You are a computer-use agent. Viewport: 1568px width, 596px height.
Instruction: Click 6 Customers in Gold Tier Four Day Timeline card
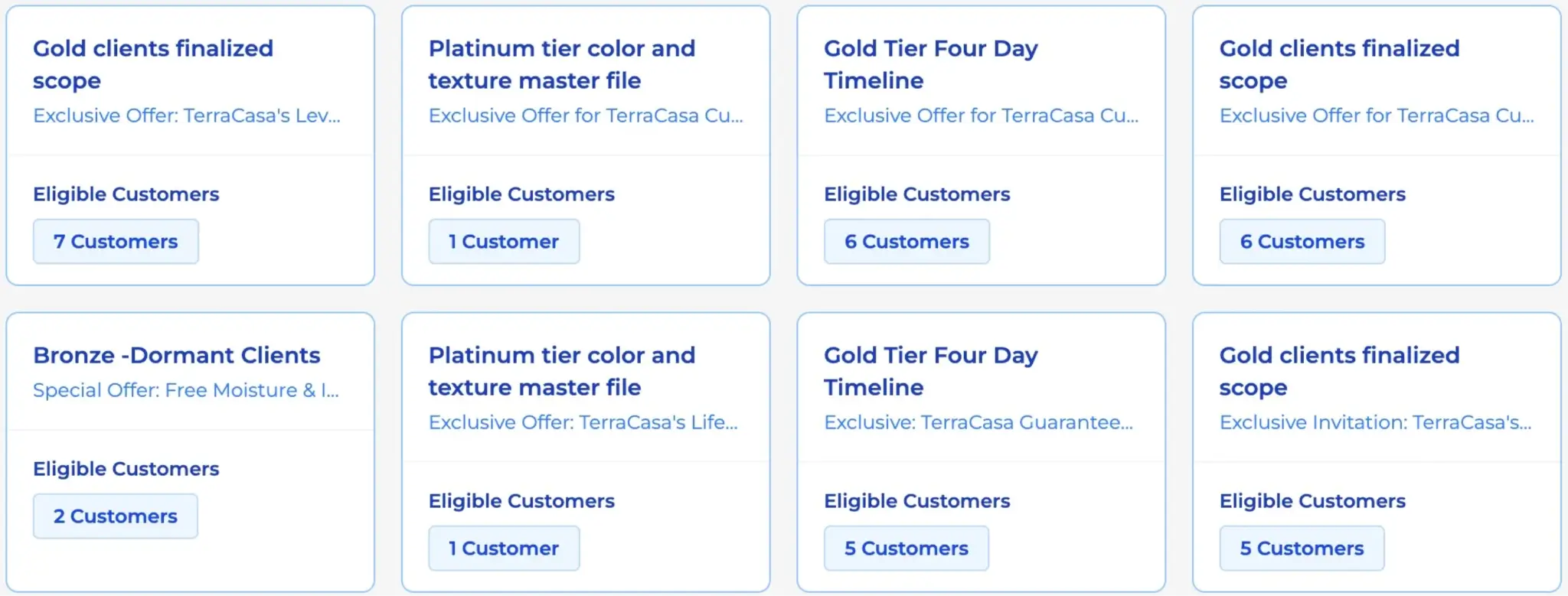tap(906, 242)
